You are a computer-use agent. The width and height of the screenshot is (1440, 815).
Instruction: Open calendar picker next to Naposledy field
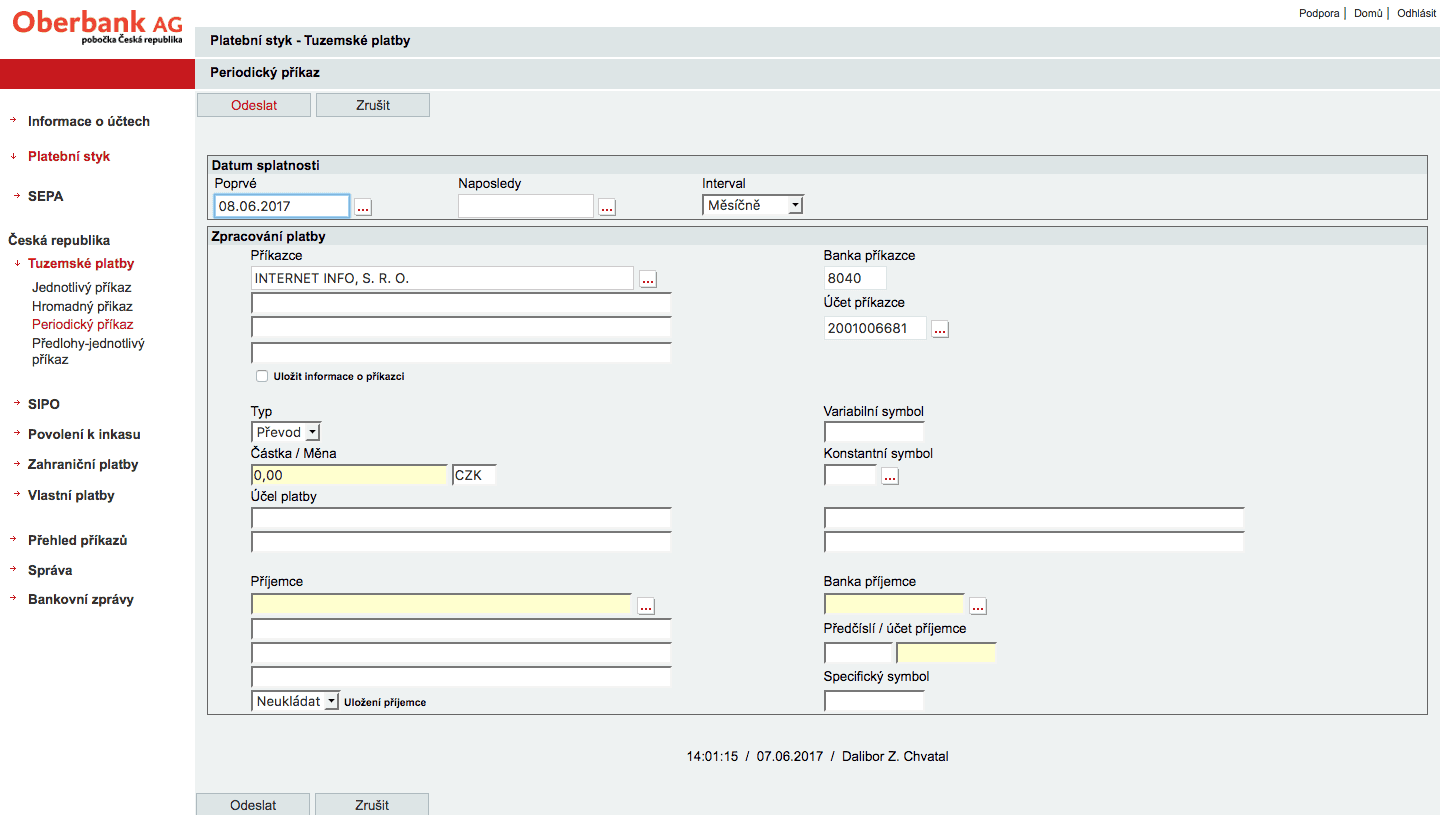[607, 207]
